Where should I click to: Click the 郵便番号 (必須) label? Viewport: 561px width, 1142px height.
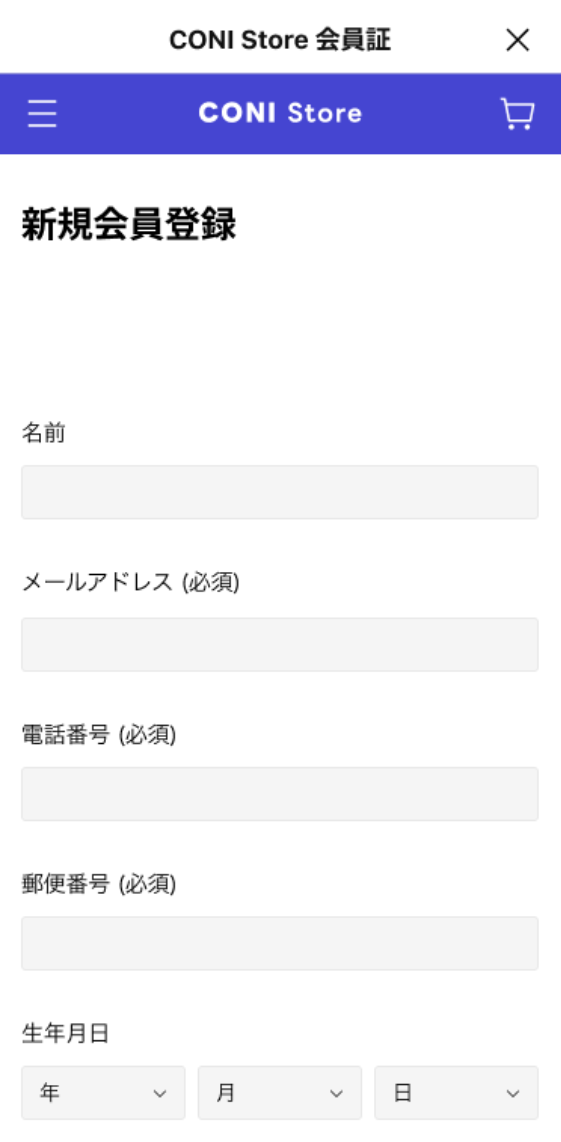[99, 884]
